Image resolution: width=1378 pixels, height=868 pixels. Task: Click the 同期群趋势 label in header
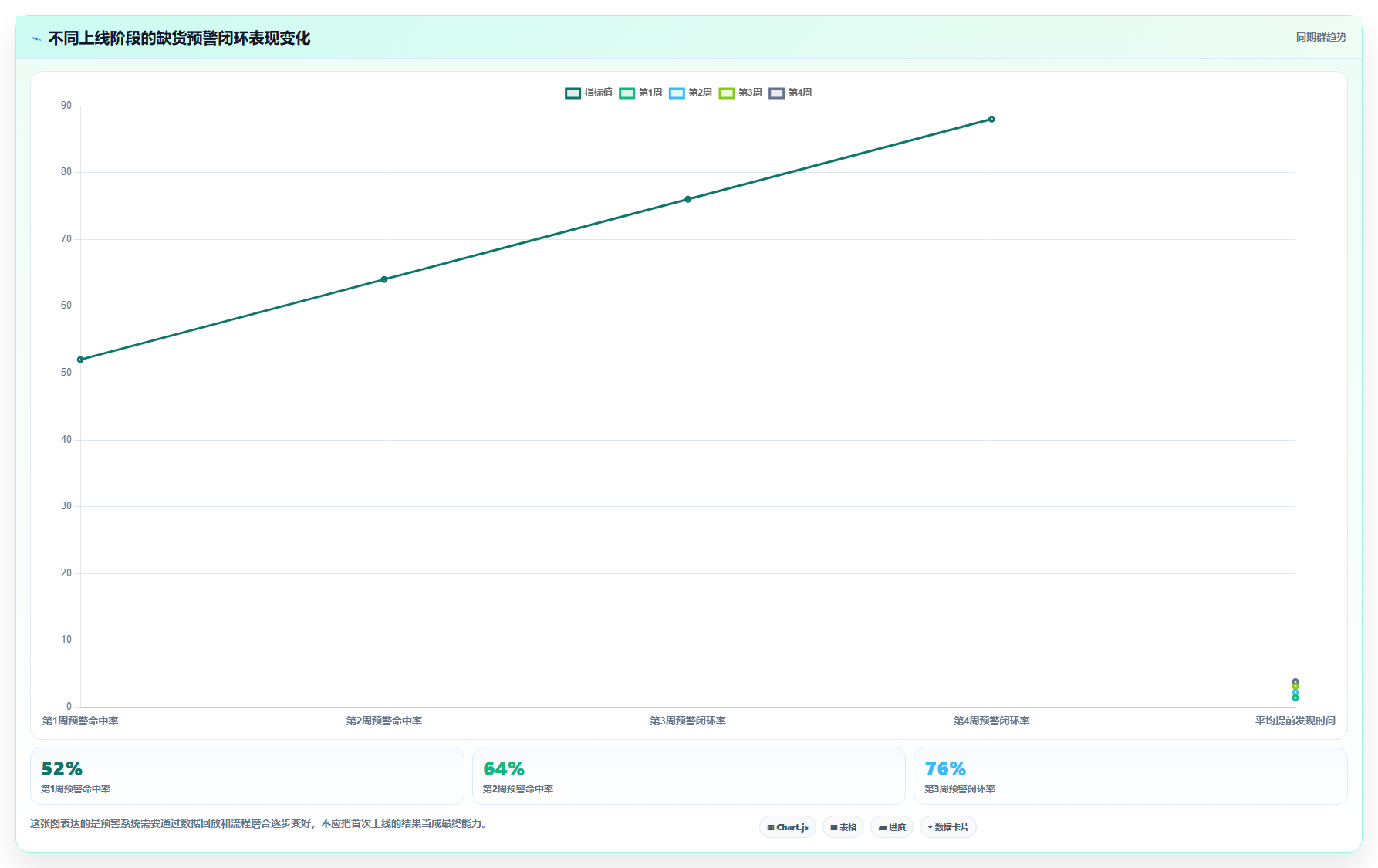click(x=1321, y=37)
